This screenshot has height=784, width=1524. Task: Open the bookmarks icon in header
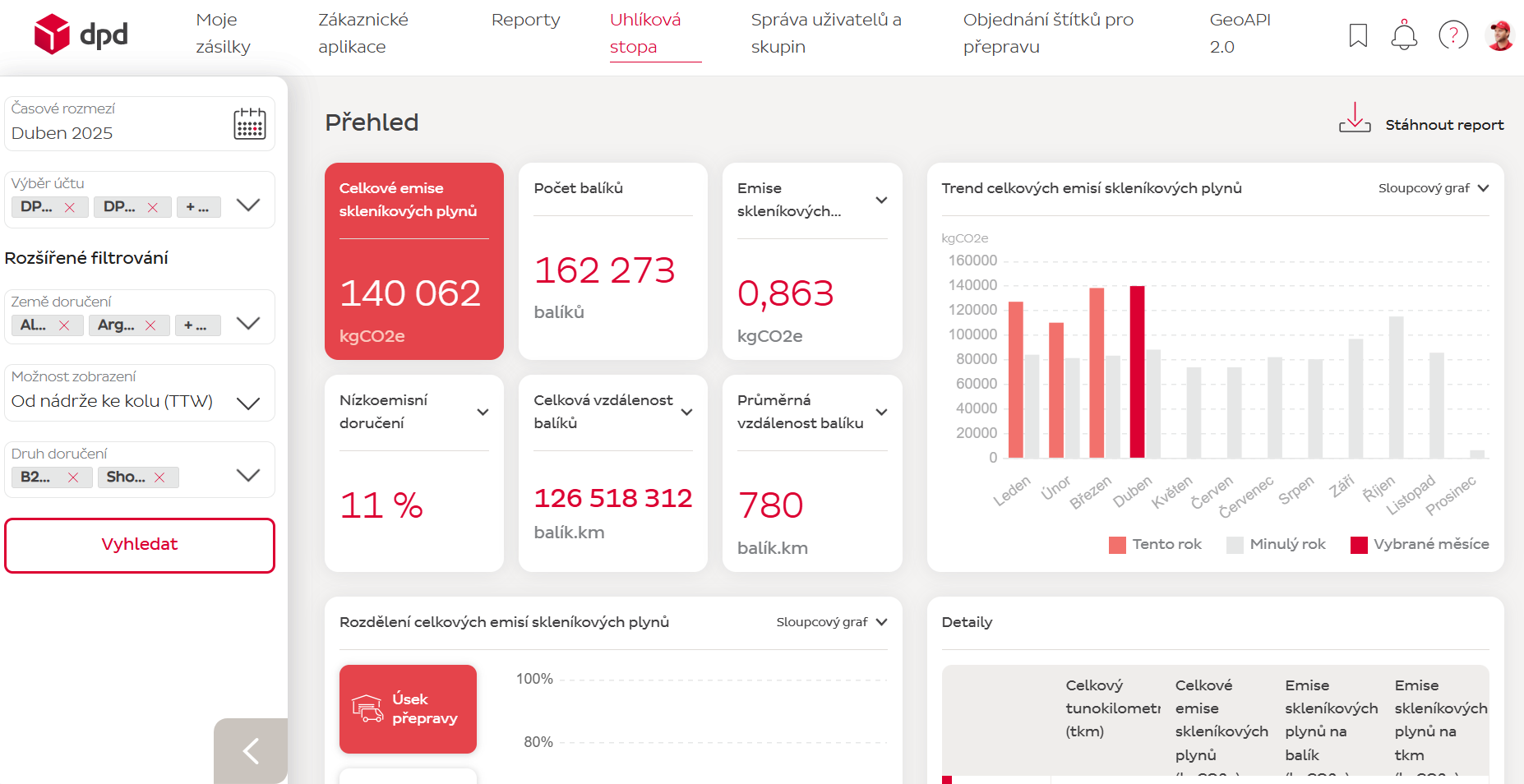pyautogui.click(x=1358, y=35)
